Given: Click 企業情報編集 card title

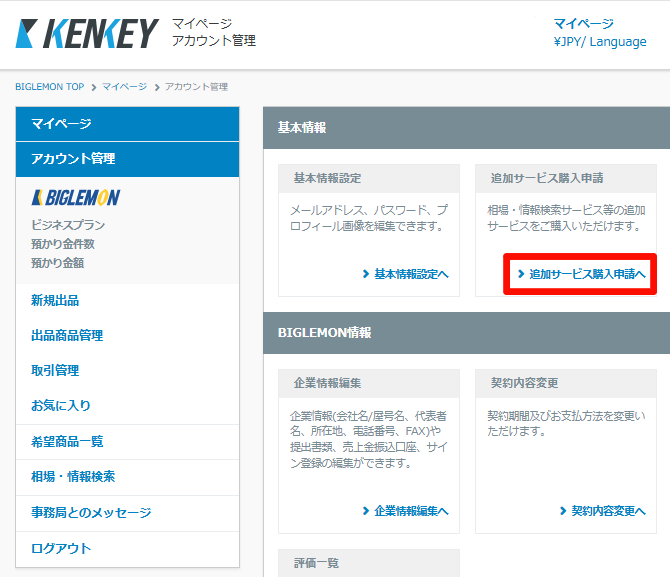Looking at the screenshot, I should pos(327,383).
